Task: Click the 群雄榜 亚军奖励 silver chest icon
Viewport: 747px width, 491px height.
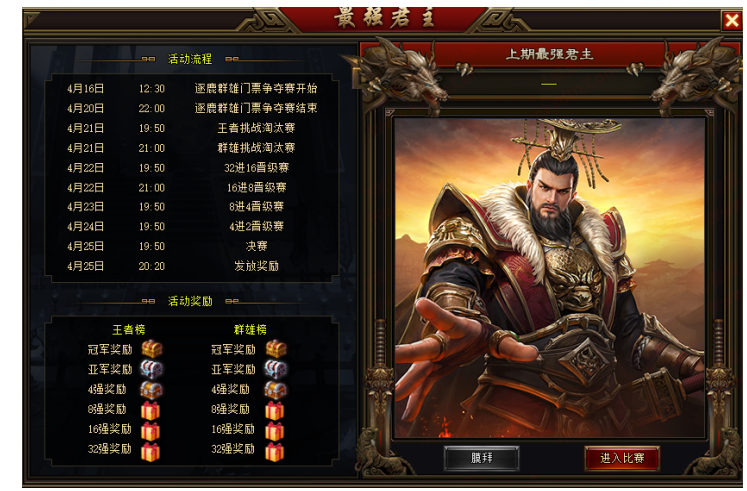Action: pyautogui.click(x=276, y=369)
